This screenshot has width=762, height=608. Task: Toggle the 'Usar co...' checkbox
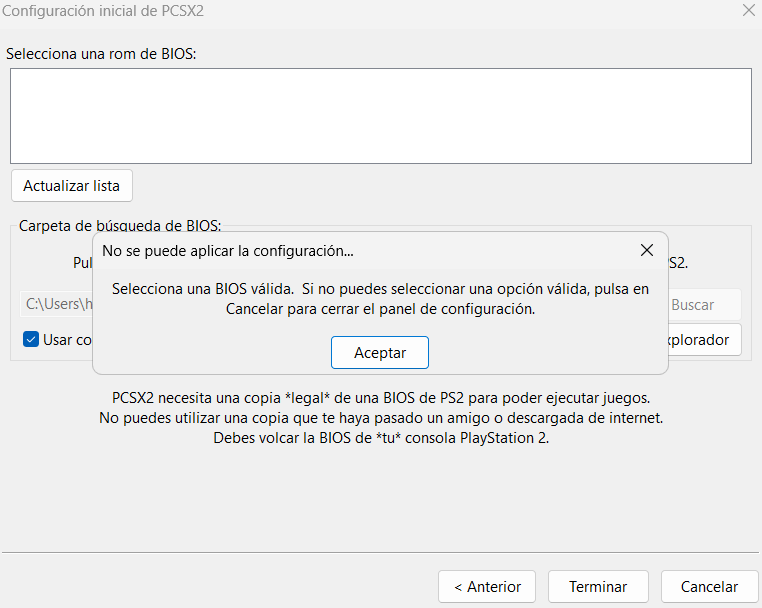pyautogui.click(x=31, y=339)
